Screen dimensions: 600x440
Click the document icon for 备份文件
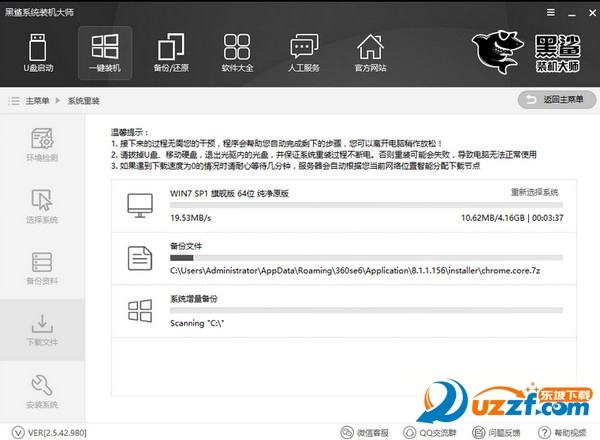coord(140,258)
